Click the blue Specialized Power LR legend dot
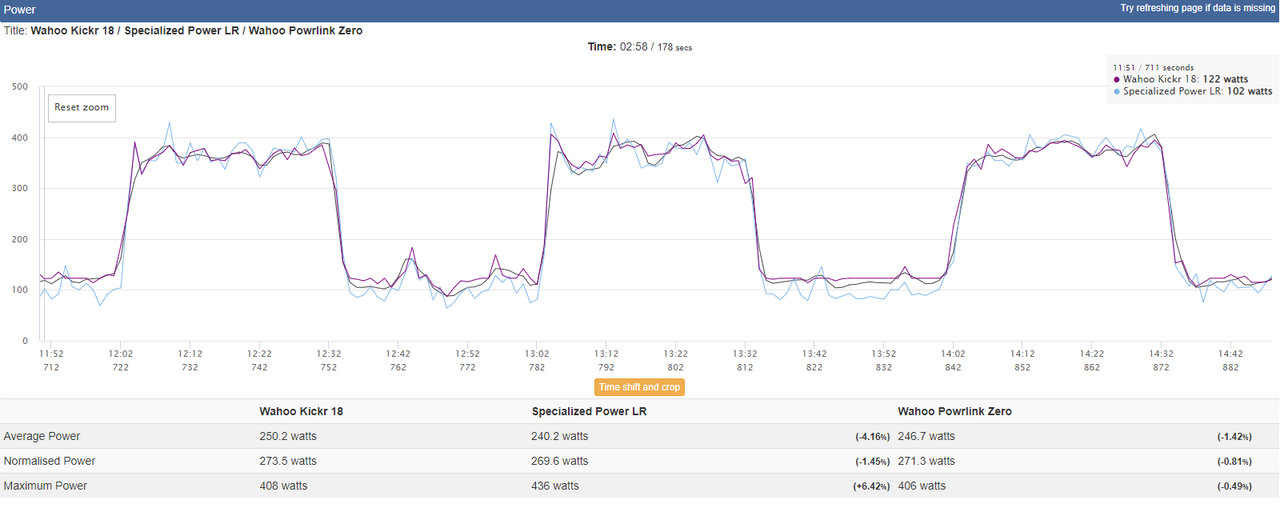This screenshot has height=508, width=1280. pos(1116,91)
